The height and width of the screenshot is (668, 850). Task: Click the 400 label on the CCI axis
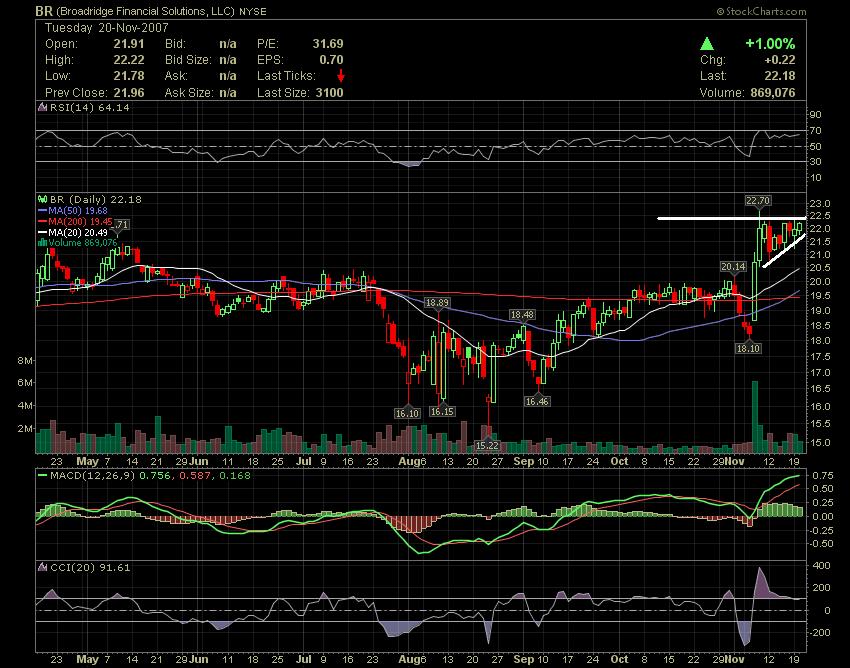click(822, 566)
